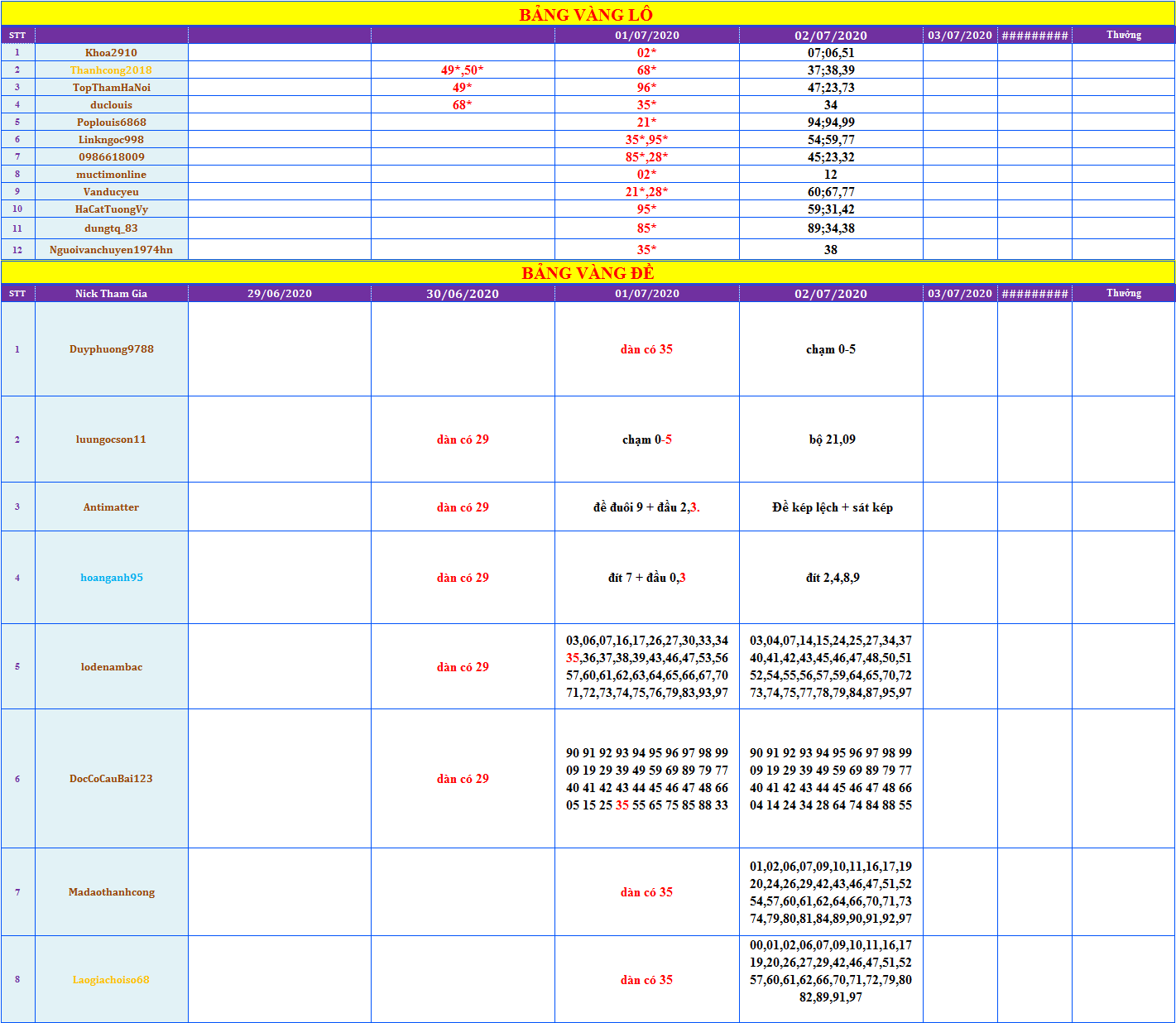Select chạm 0-5 in luungocson11 row

click(647, 439)
